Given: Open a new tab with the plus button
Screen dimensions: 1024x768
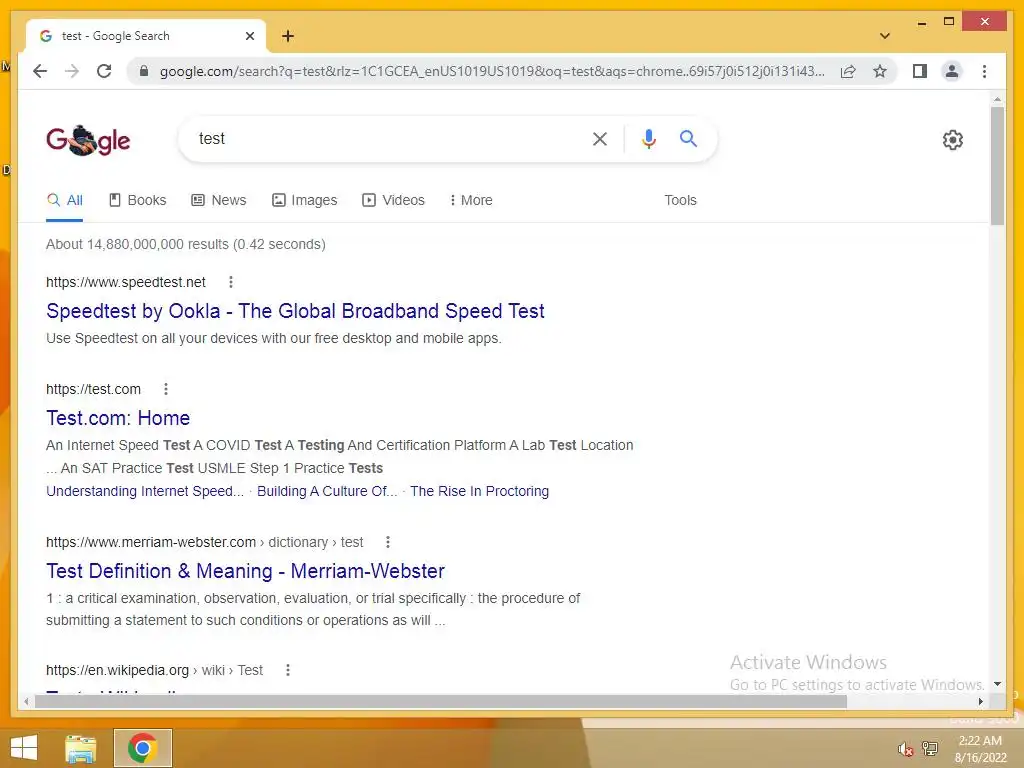Looking at the screenshot, I should (288, 36).
